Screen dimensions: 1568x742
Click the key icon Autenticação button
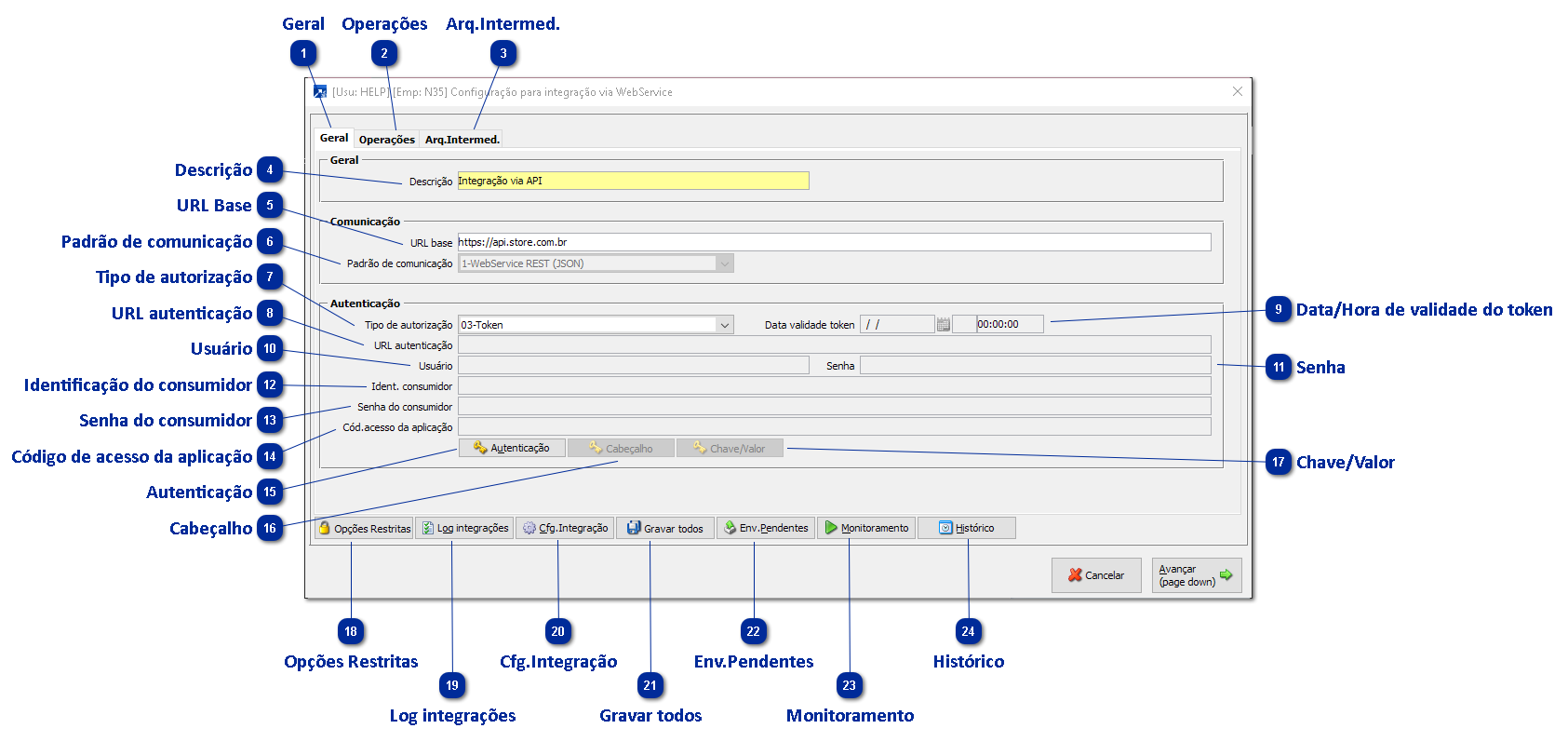click(512, 448)
